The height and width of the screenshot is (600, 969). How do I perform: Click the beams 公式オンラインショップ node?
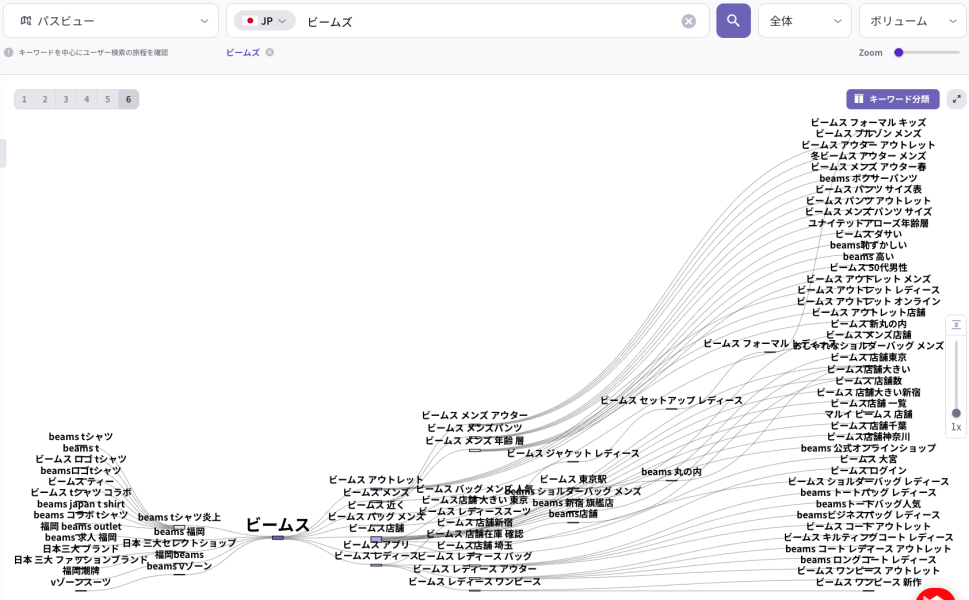pos(868,448)
